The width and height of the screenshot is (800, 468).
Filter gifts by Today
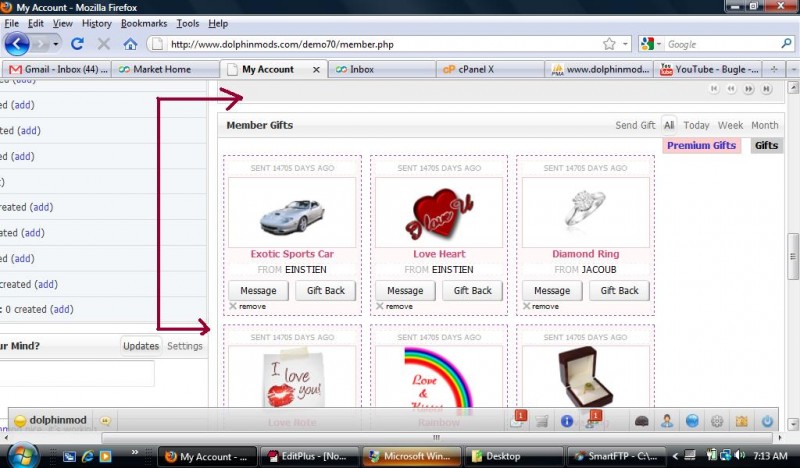click(696, 125)
